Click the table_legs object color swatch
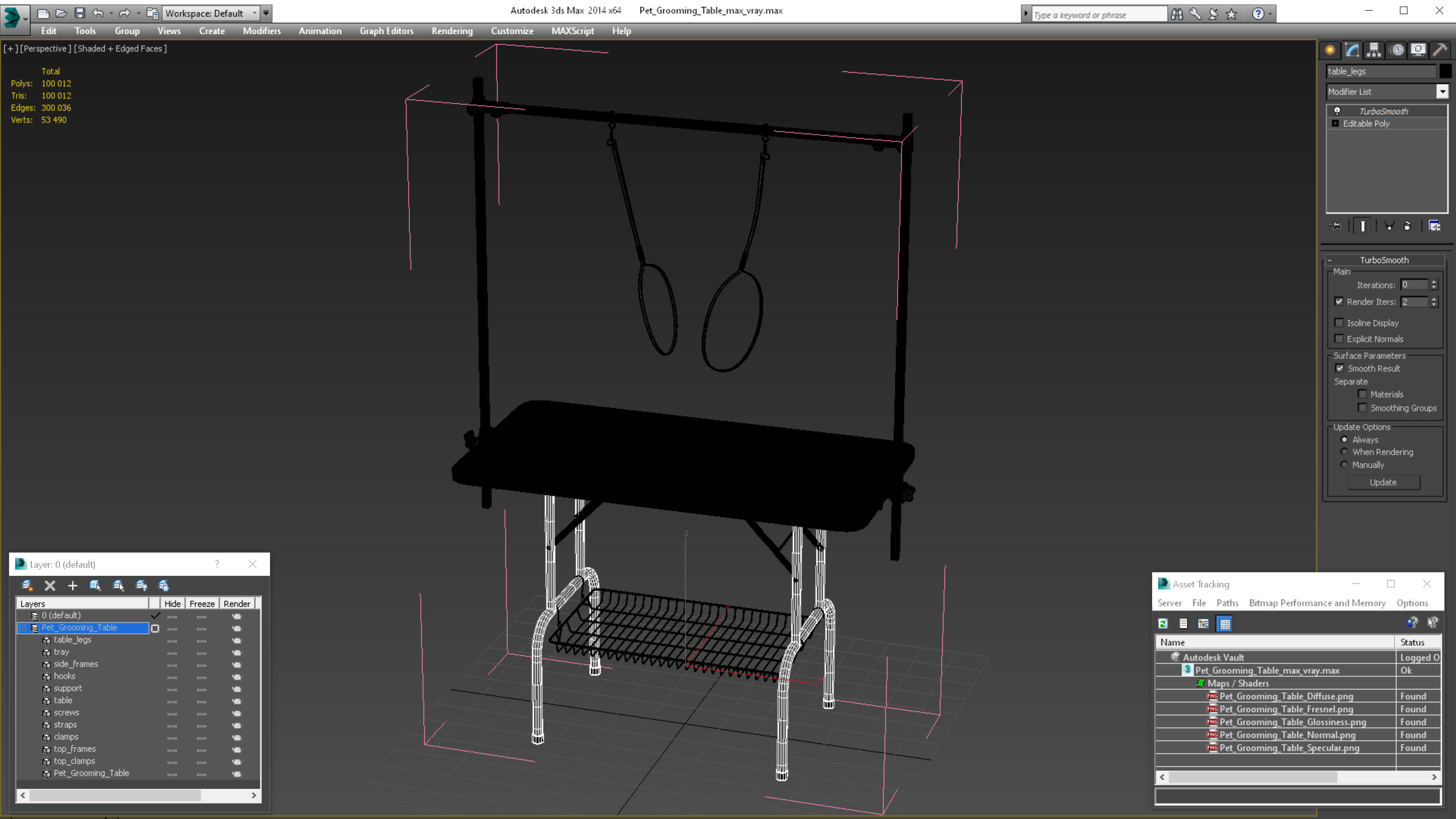Screen dimensions: 1456x819 point(1445,71)
